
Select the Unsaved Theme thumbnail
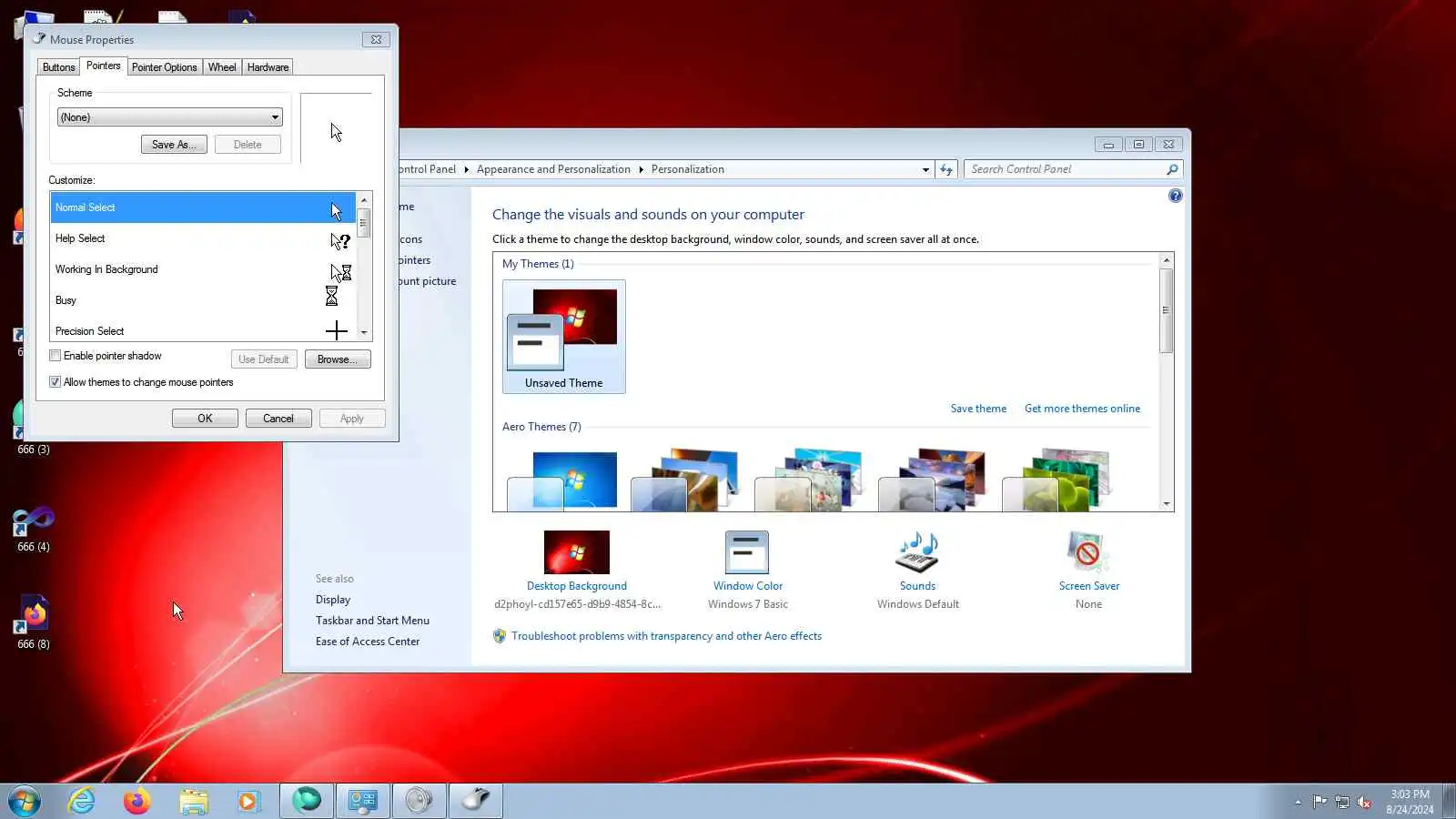click(x=564, y=337)
